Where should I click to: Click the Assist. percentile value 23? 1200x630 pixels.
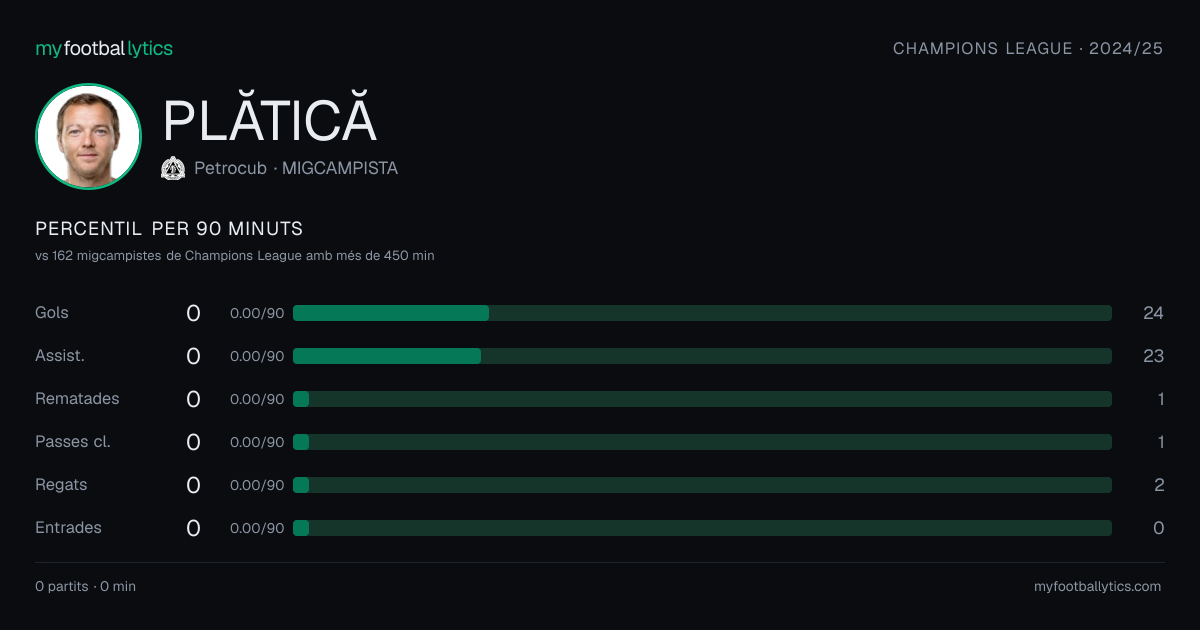pos(1153,356)
